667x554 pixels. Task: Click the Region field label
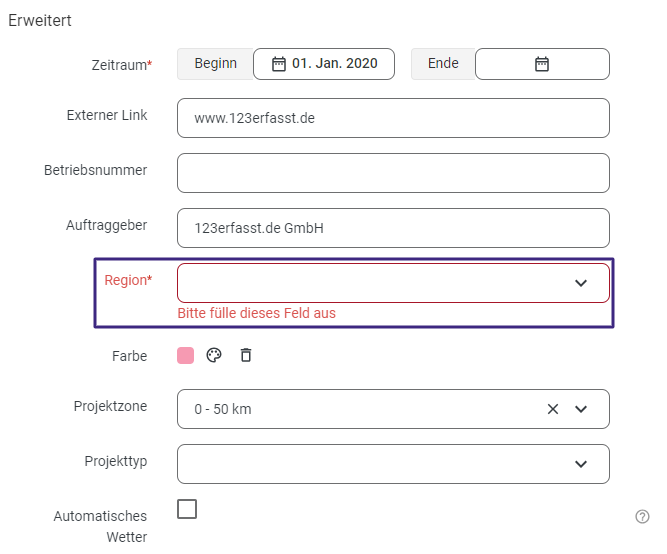click(128, 281)
